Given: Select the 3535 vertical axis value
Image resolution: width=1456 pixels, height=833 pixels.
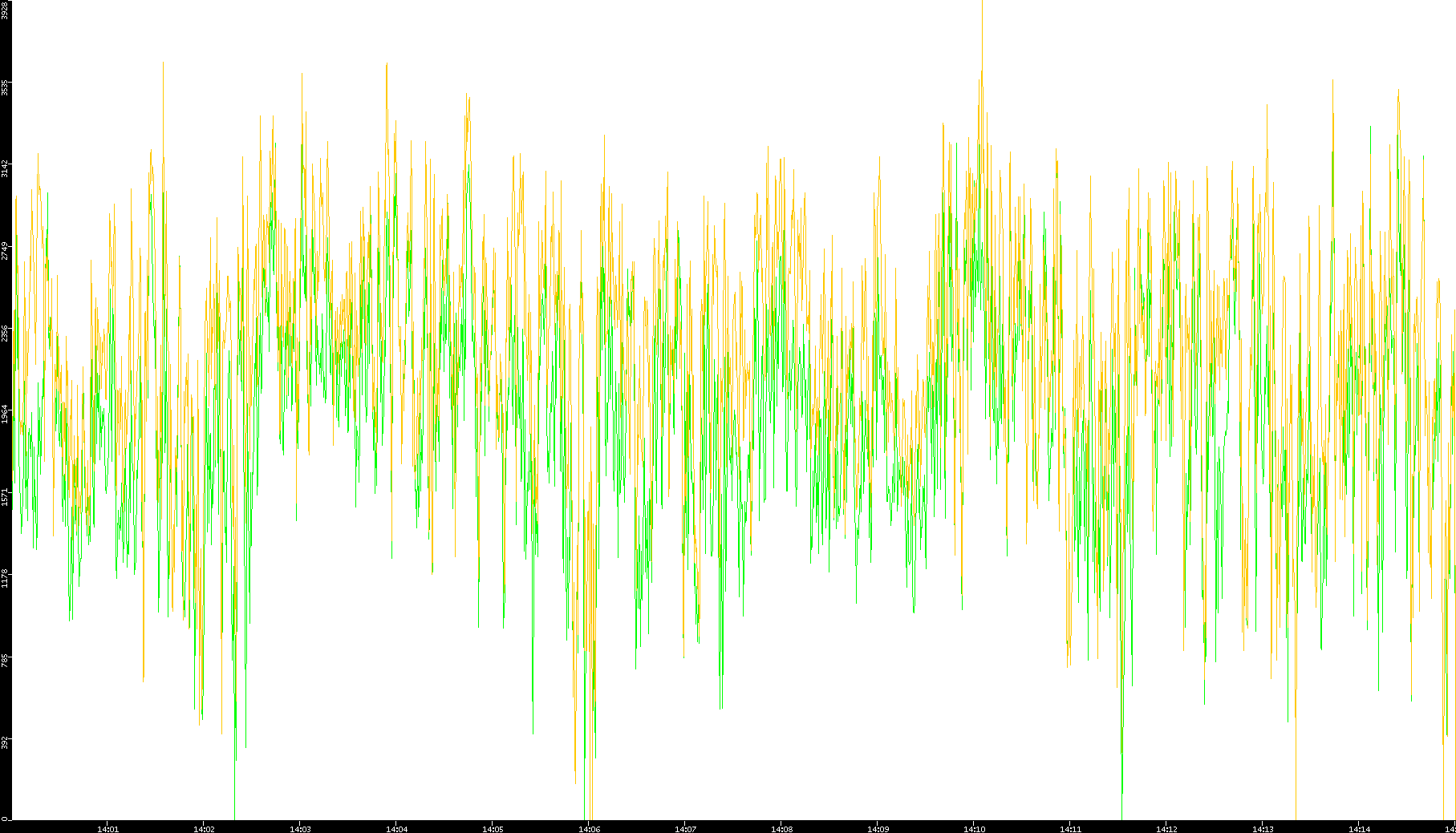Looking at the screenshot, I should point(5,87).
